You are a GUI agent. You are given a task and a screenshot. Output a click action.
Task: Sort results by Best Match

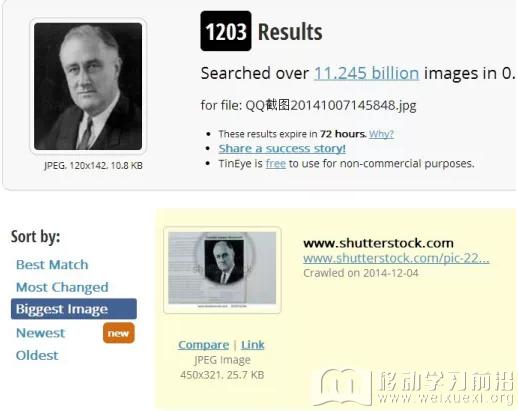(x=52, y=265)
